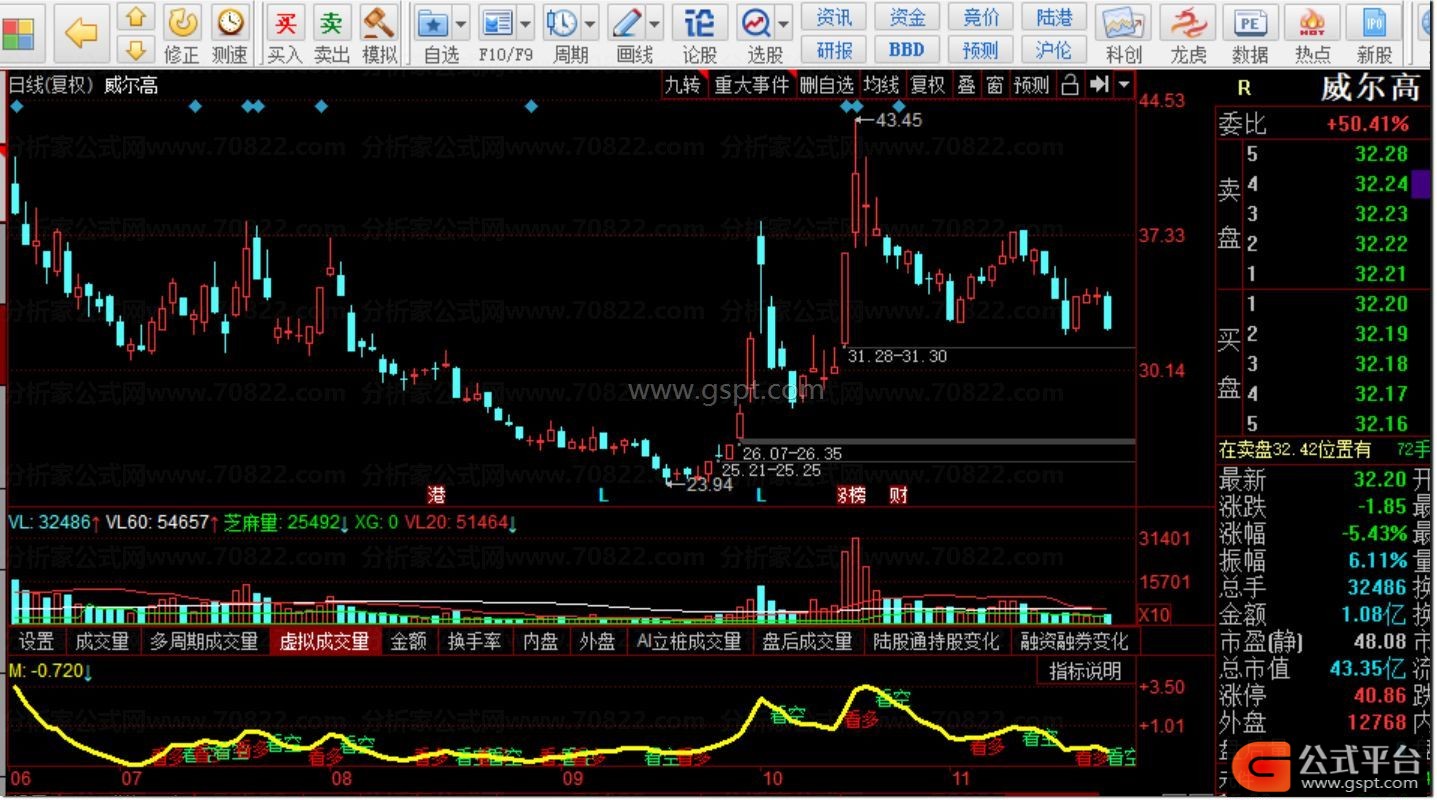Click the 资讯 news button
The height and width of the screenshot is (800, 1437).
(835, 17)
